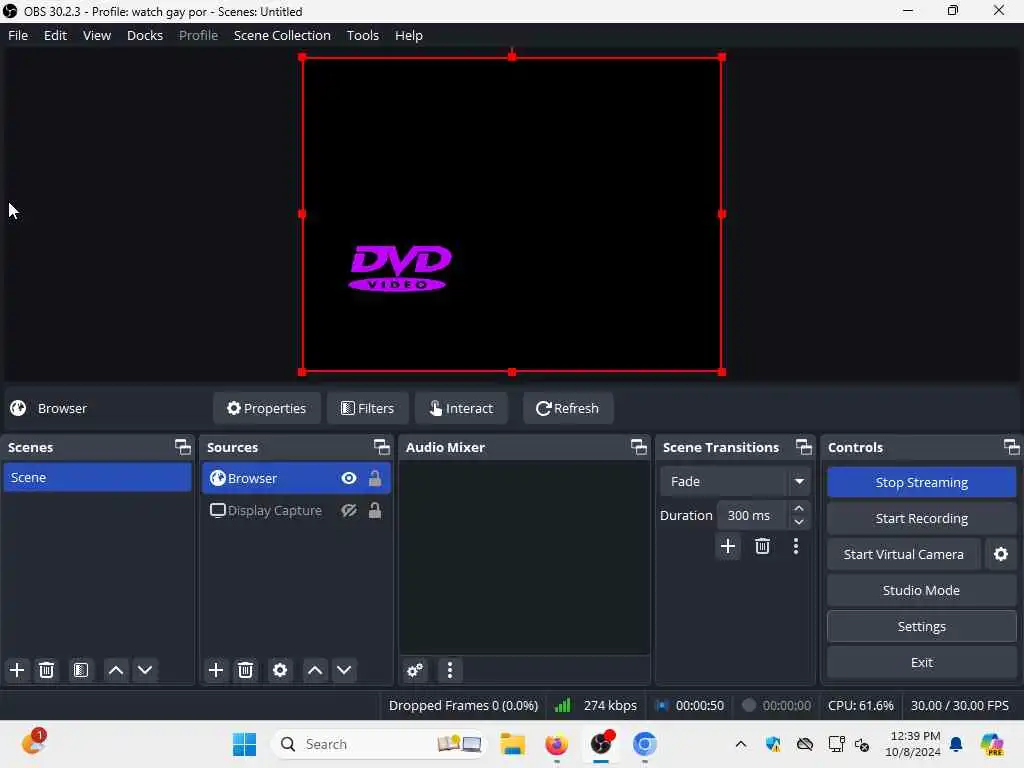The height and width of the screenshot is (768, 1024).
Task: Move source down arrow in Sources dock
Action: 344,670
